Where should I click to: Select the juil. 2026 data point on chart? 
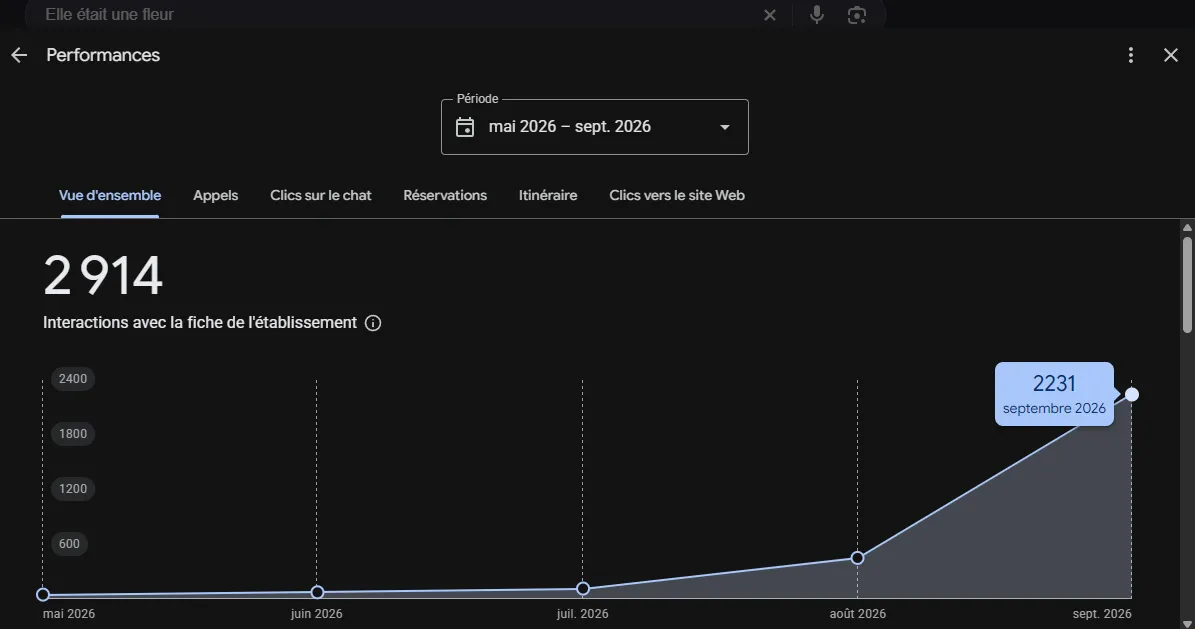(x=583, y=589)
